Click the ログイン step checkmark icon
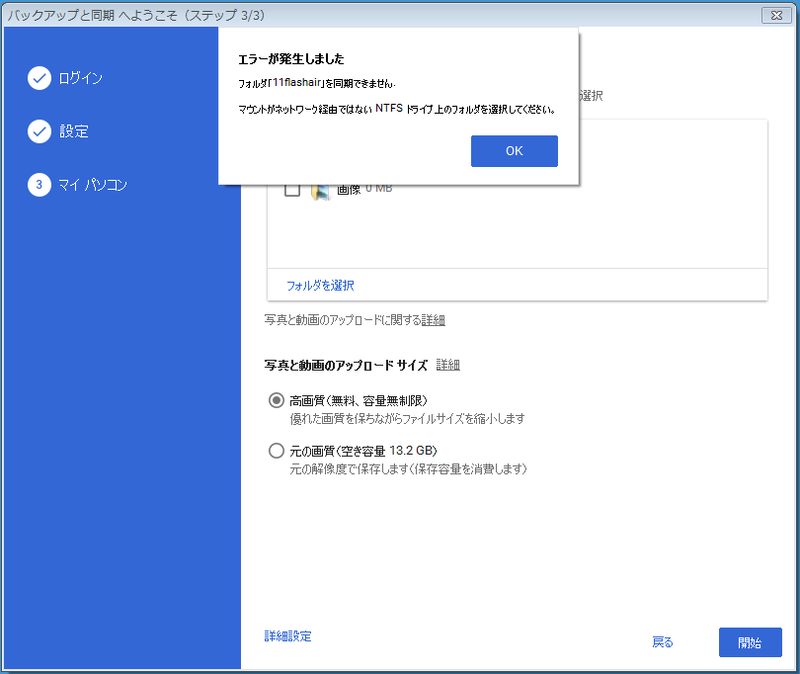 pyautogui.click(x=39, y=78)
